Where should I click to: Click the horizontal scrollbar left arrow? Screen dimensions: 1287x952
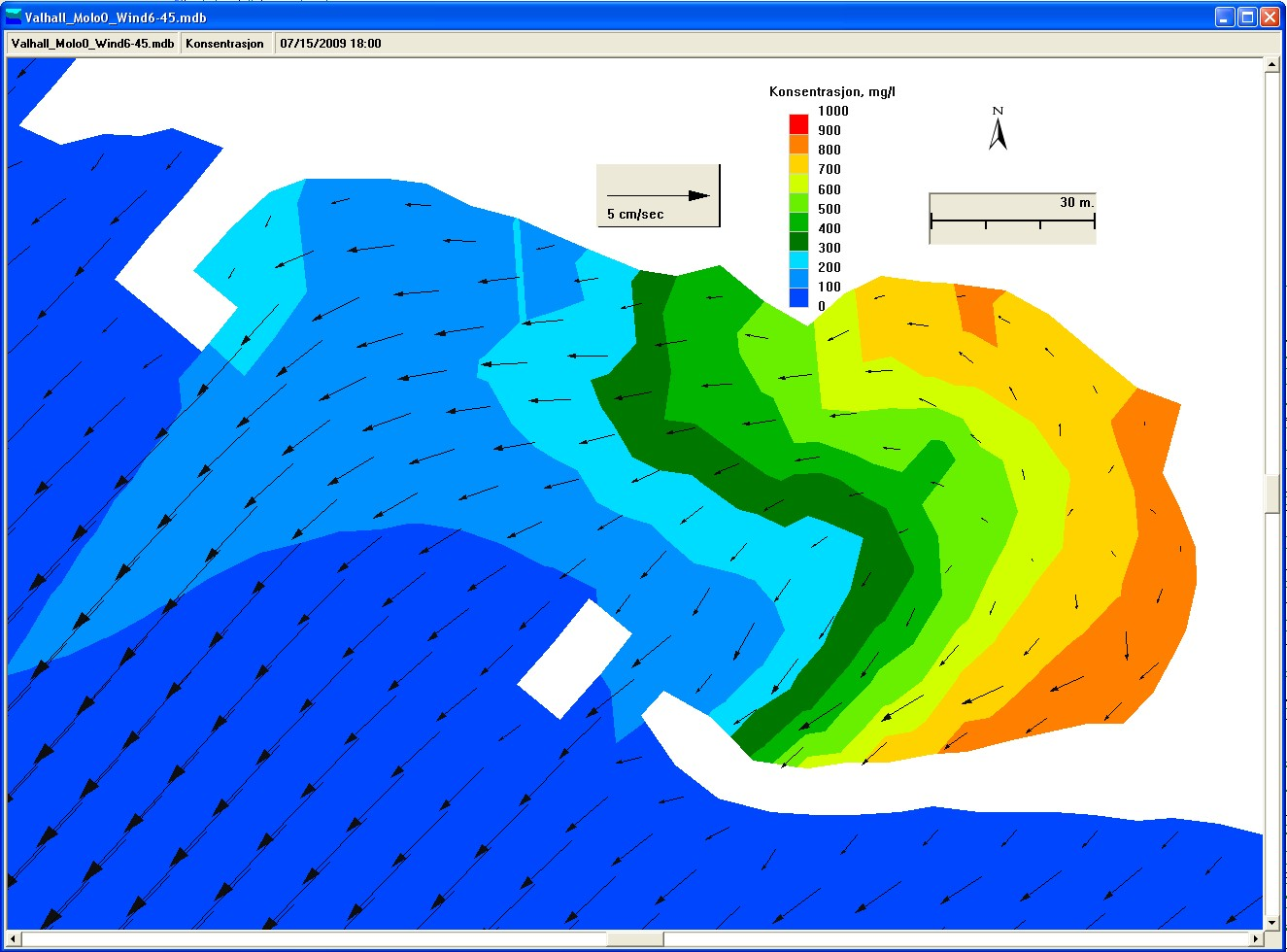(14, 939)
